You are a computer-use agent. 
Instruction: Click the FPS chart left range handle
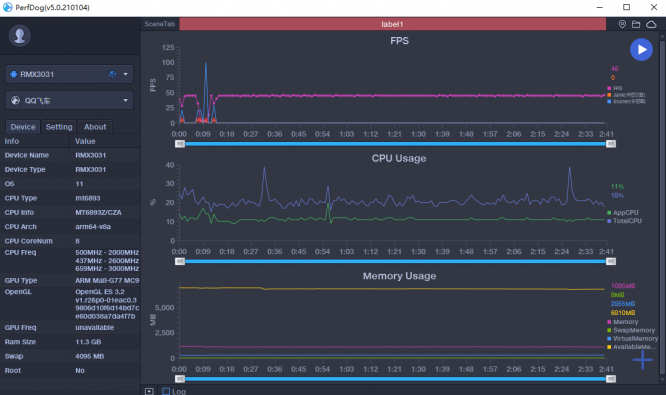pos(180,144)
